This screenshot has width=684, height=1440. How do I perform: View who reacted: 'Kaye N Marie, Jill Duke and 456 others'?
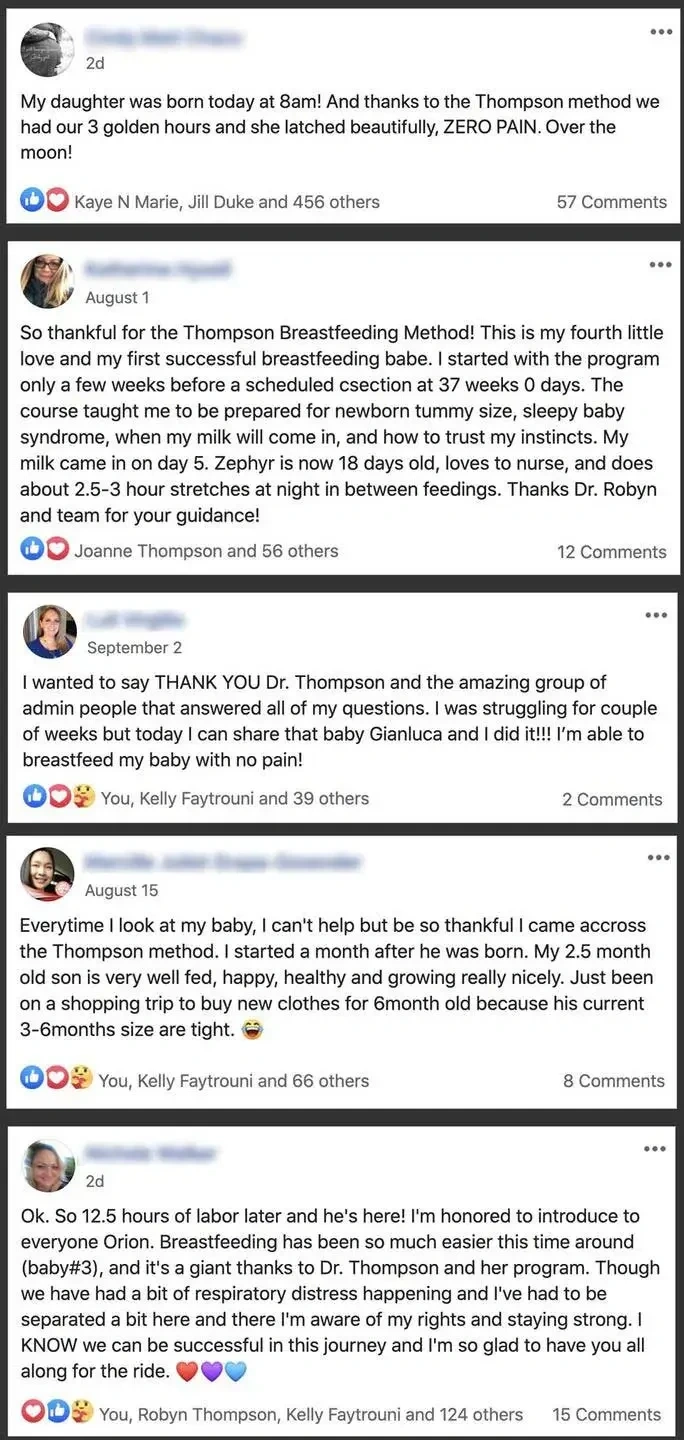227,202
